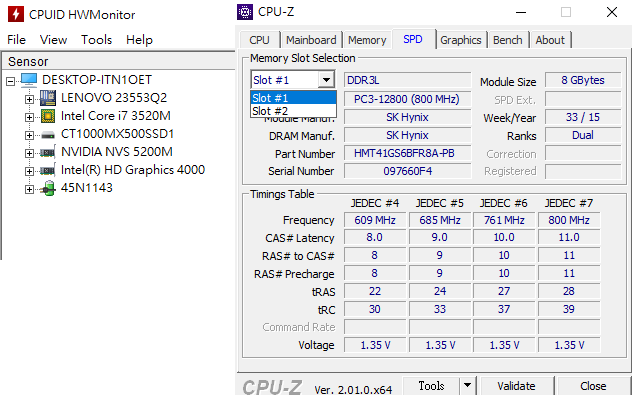Image resolution: width=632 pixels, height=395 pixels.
Task: Select the LENOVO 23553Q2 mainboard icon
Action: click(48, 98)
